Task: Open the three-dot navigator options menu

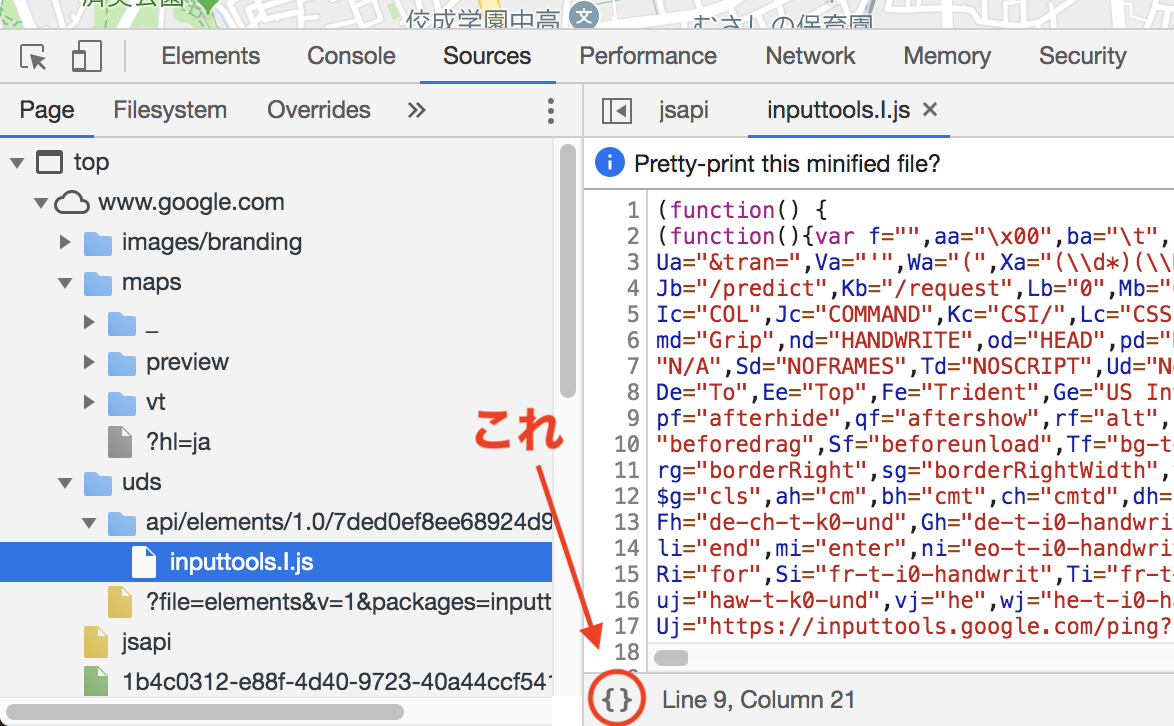Action: click(x=550, y=111)
